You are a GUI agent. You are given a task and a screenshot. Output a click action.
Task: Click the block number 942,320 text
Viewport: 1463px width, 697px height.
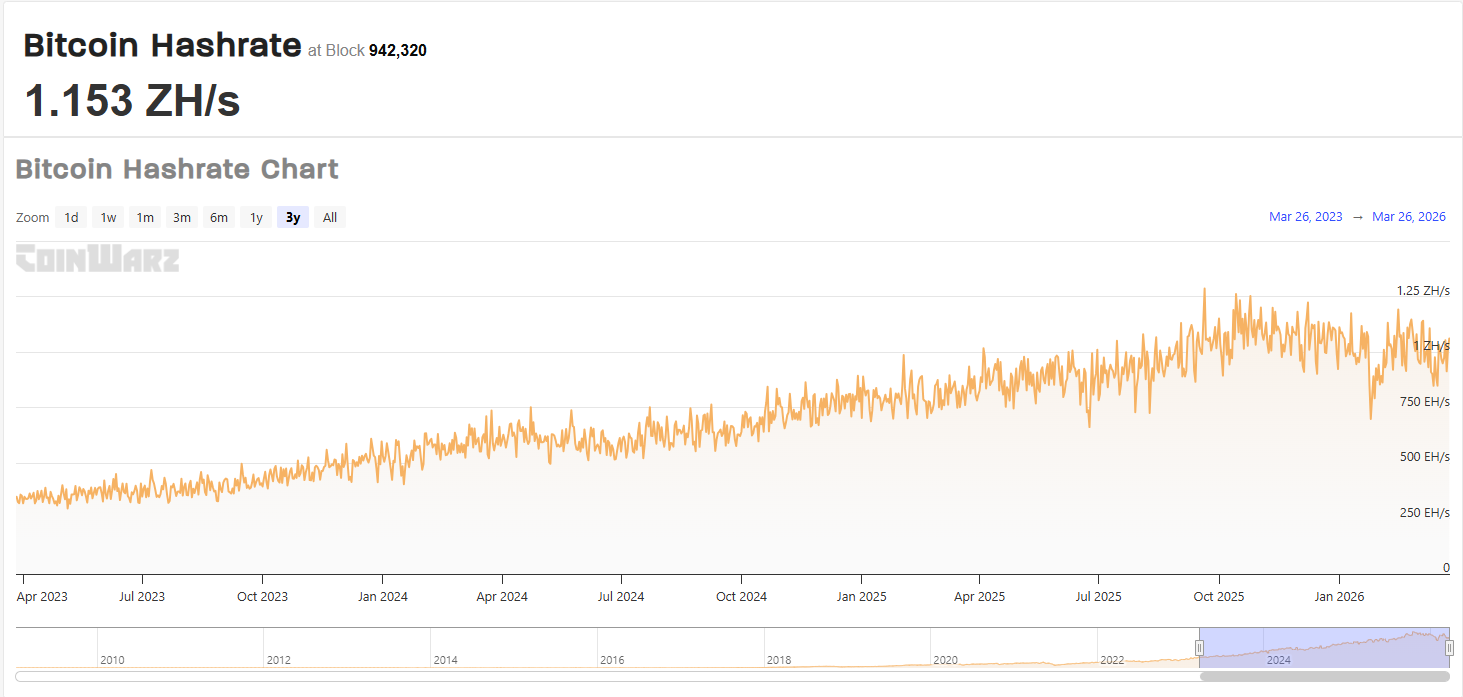397,50
